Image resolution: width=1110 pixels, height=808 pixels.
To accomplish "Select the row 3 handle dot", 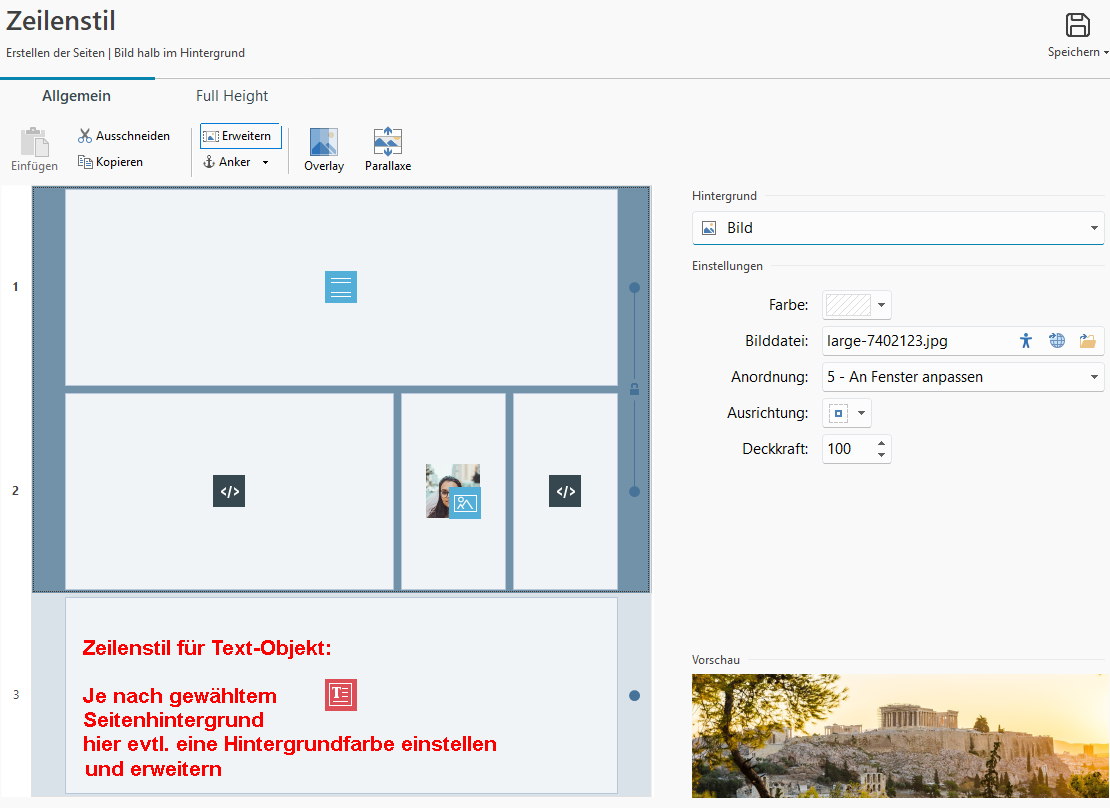I will pos(634,695).
